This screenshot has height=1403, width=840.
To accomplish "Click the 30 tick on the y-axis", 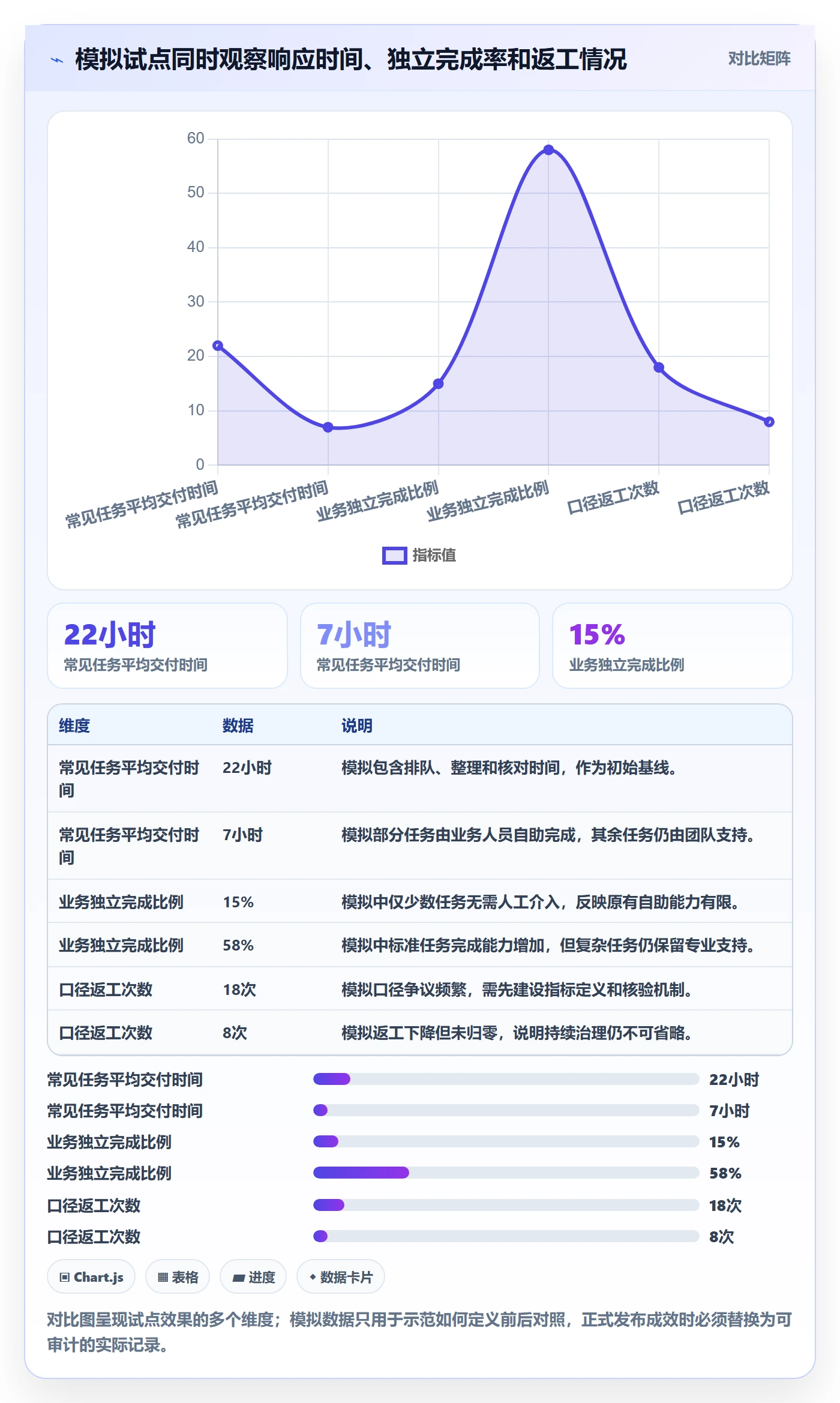I will [196, 301].
